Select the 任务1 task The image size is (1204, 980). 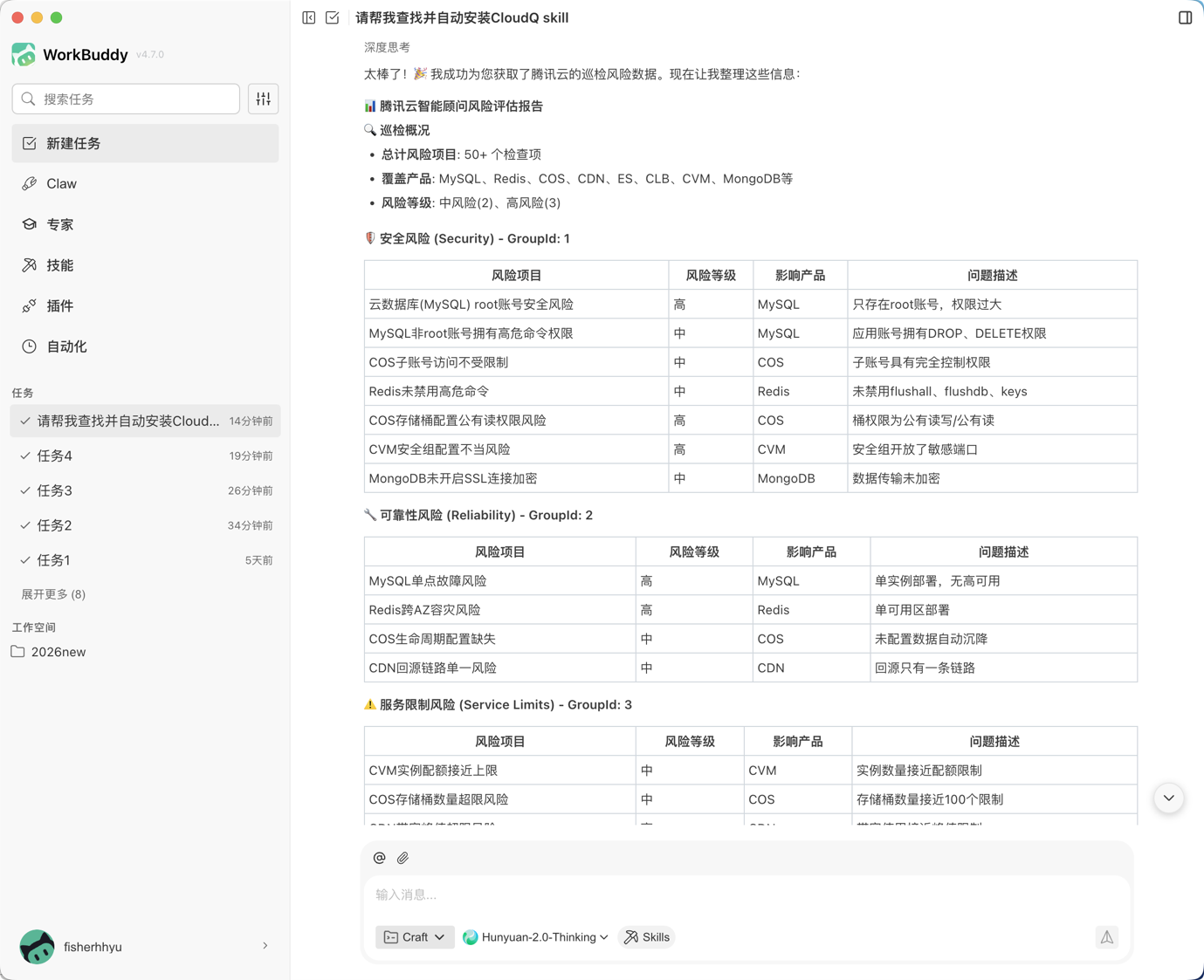[145, 560]
